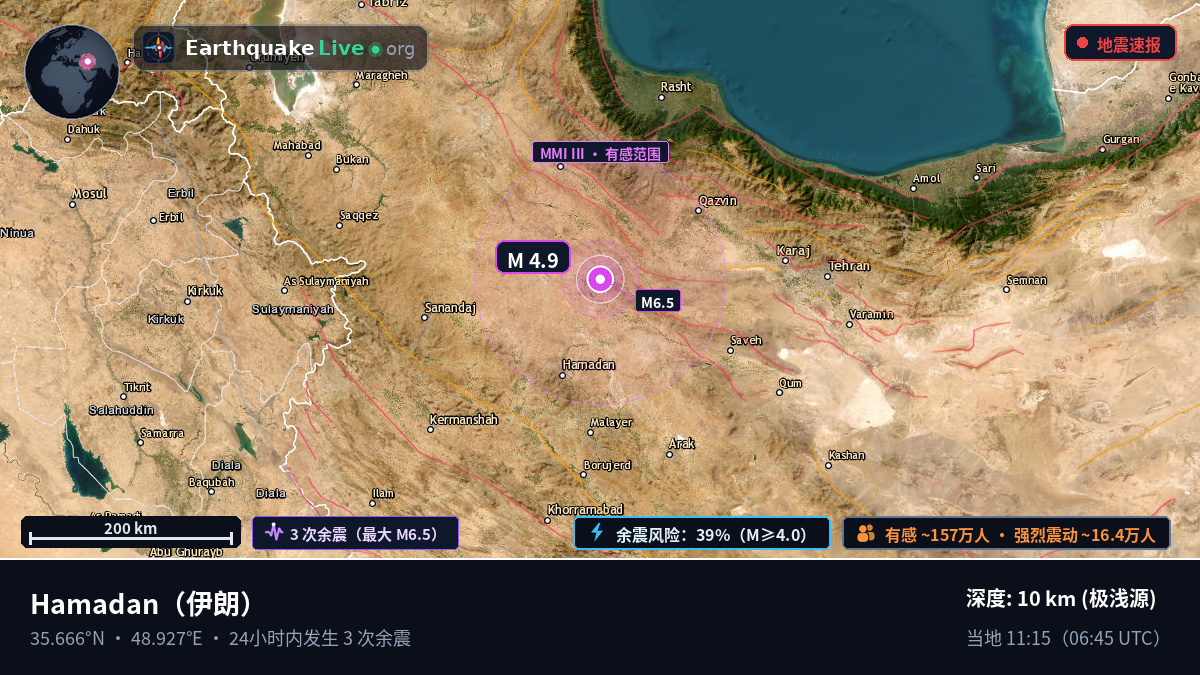
Task: Click the Amol city label
Action: 927,178
